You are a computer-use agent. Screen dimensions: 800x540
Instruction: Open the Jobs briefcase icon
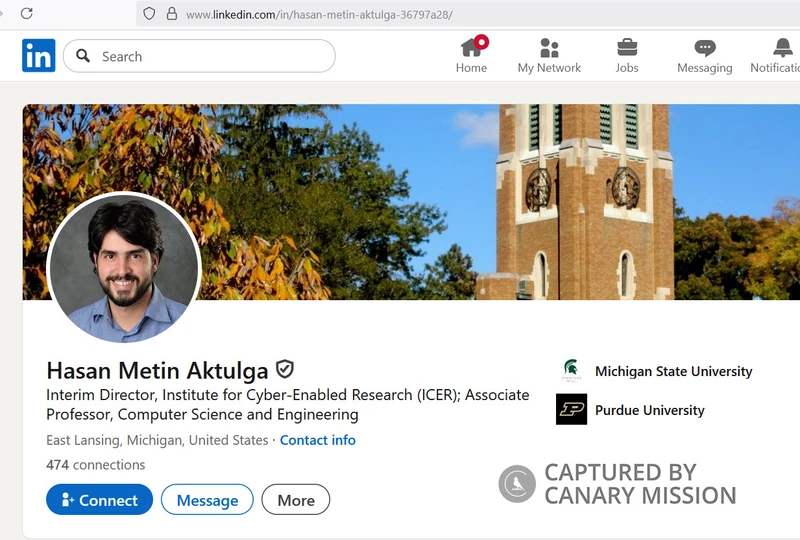tap(627, 48)
